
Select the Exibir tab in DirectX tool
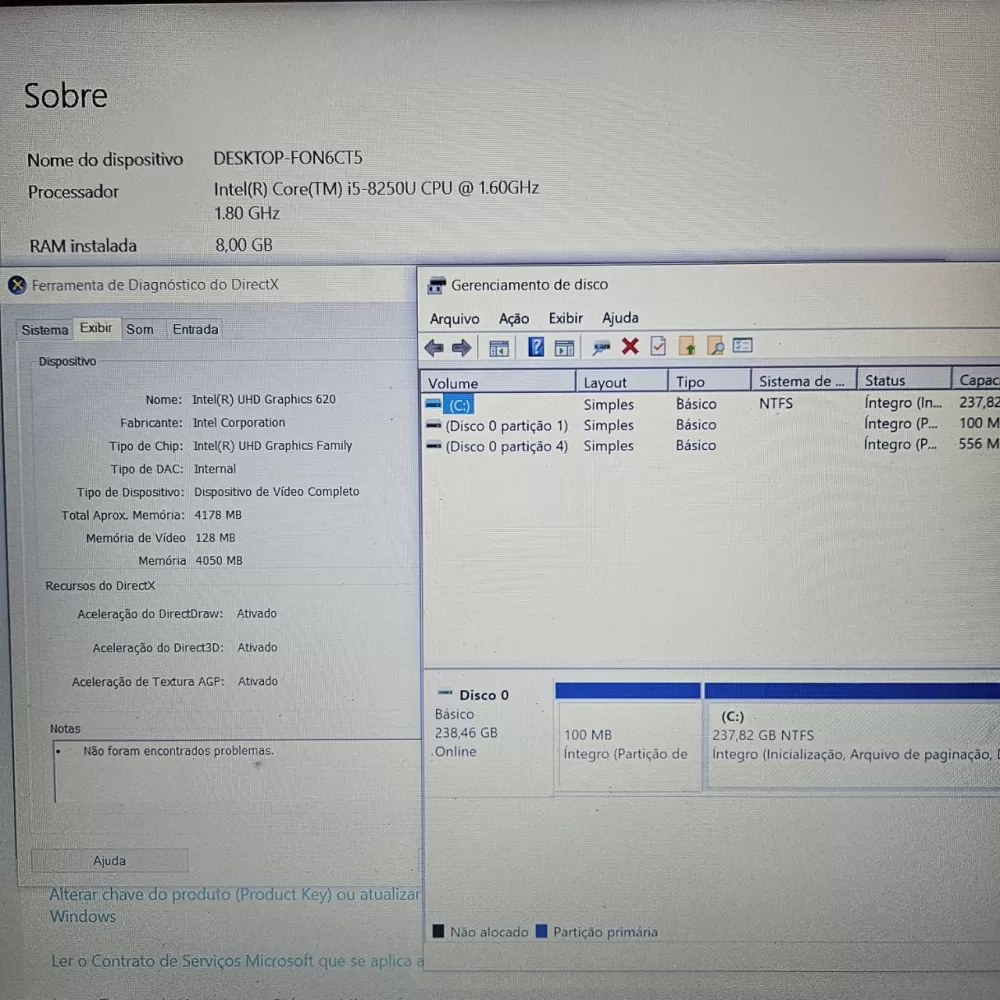(x=96, y=328)
